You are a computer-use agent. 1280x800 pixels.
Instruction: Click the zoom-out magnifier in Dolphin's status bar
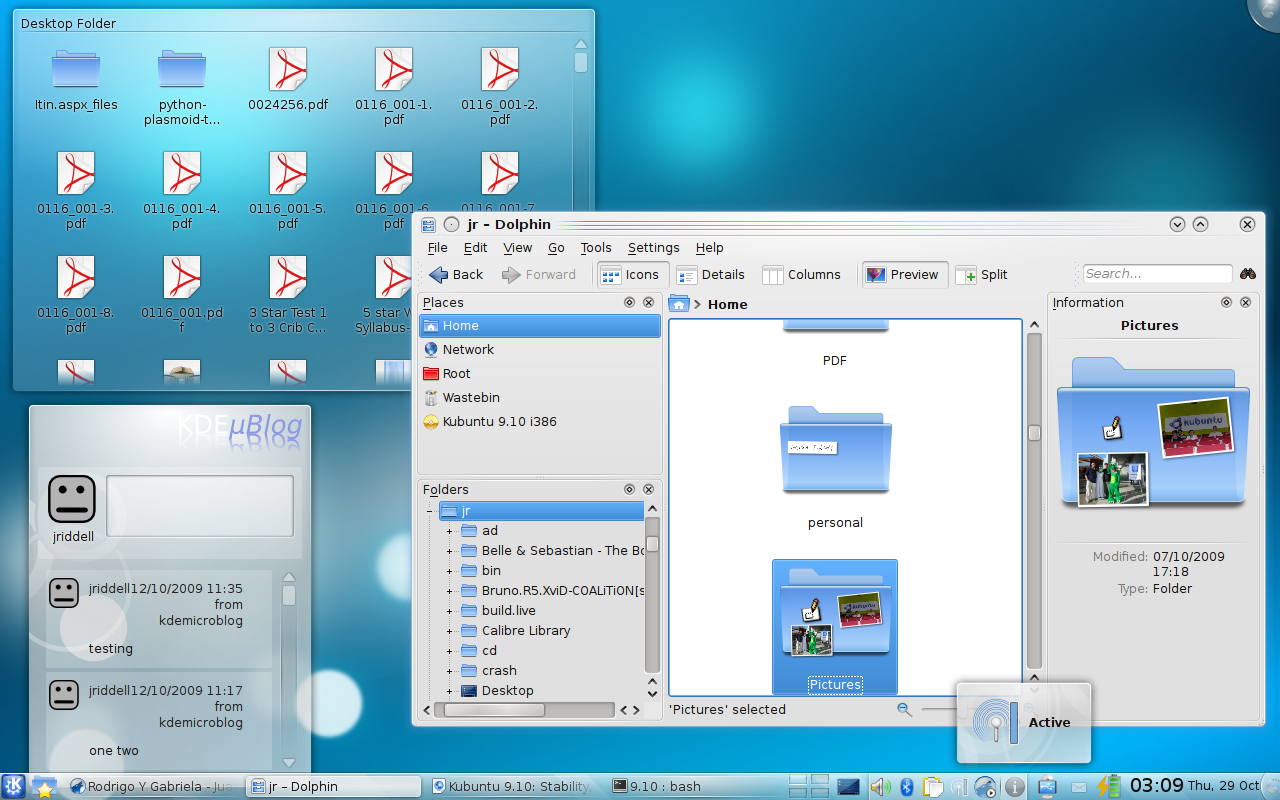[904, 708]
